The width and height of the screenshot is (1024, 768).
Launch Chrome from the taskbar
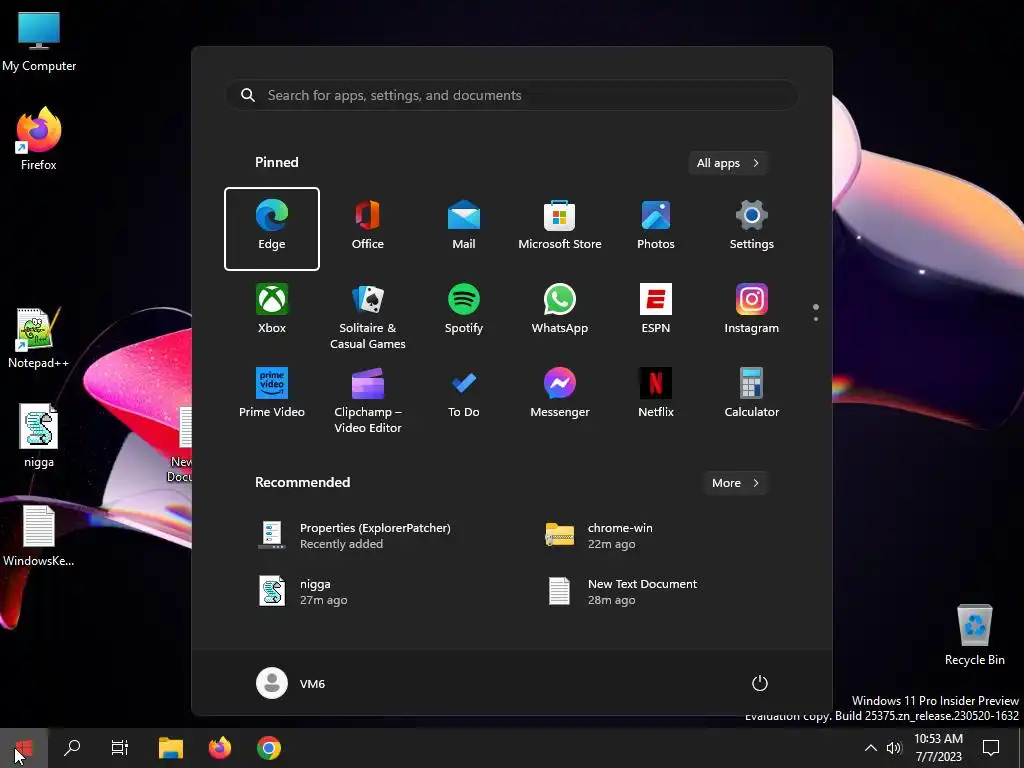(x=269, y=748)
